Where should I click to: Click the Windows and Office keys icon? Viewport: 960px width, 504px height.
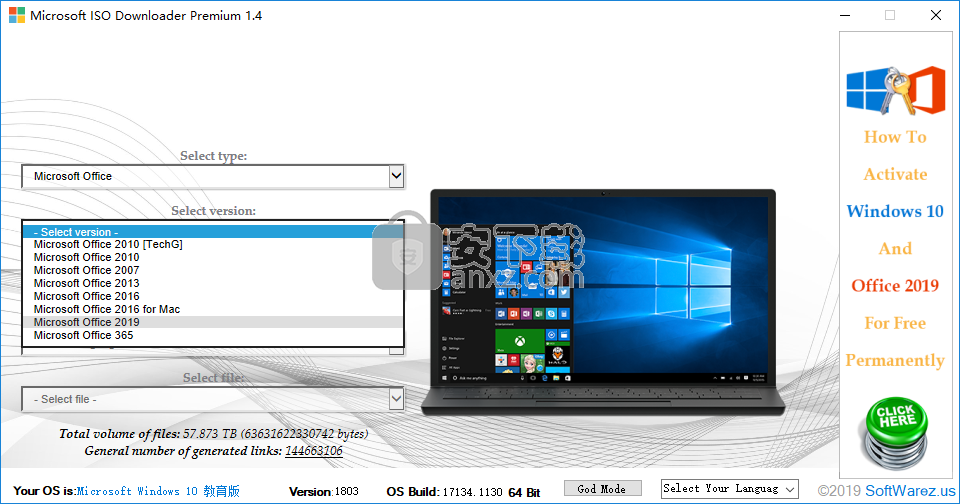coord(895,91)
